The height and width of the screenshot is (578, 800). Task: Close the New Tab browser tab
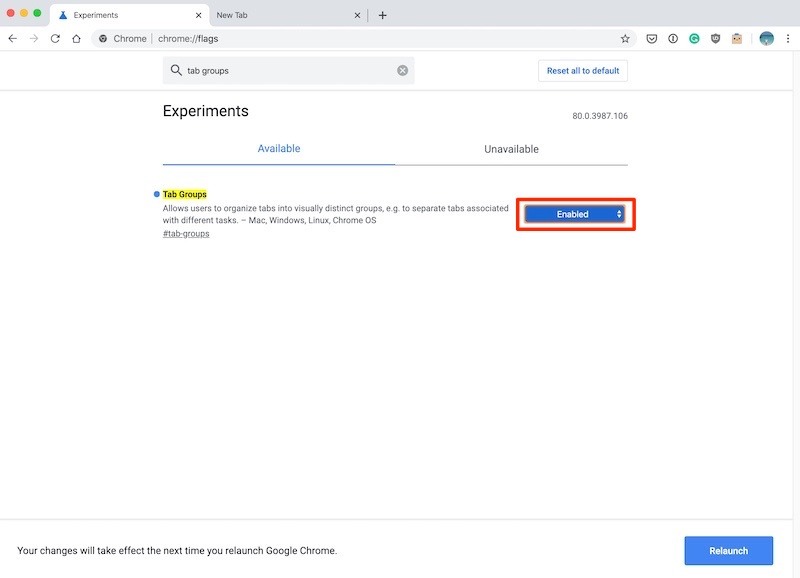(x=357, y=15)
